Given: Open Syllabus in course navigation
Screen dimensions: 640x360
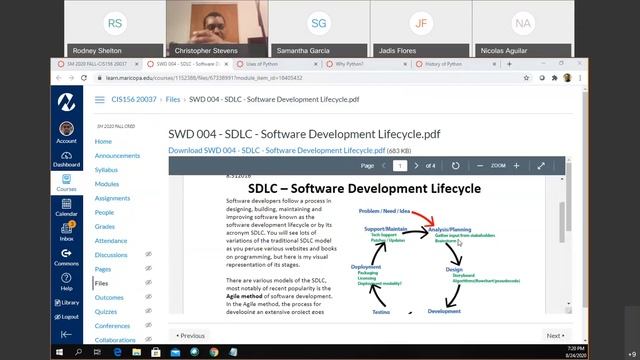Looking at the screenshot, I should (x=106, y=170).
